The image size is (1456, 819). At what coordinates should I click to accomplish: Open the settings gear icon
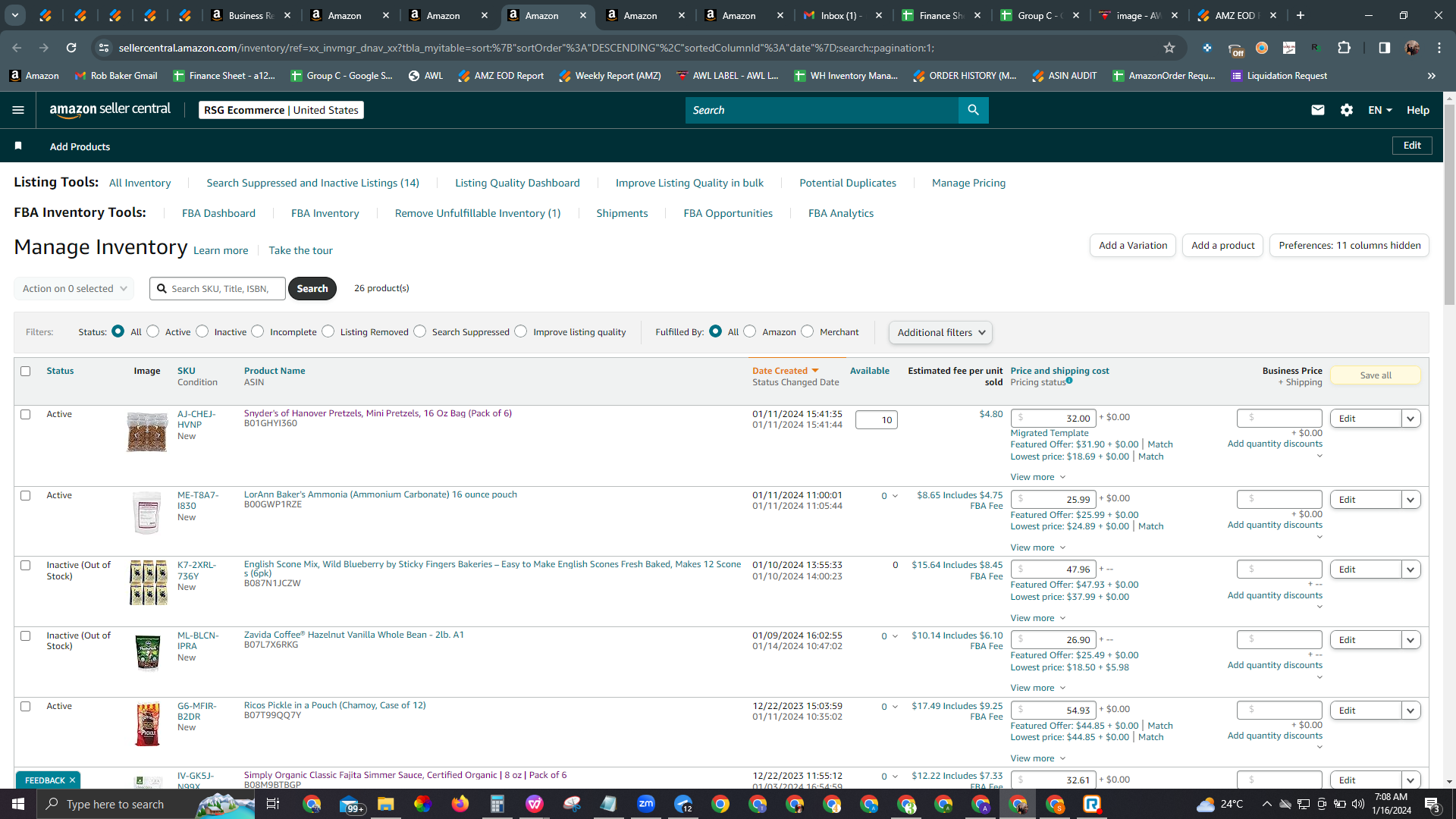coord(1347,110)
